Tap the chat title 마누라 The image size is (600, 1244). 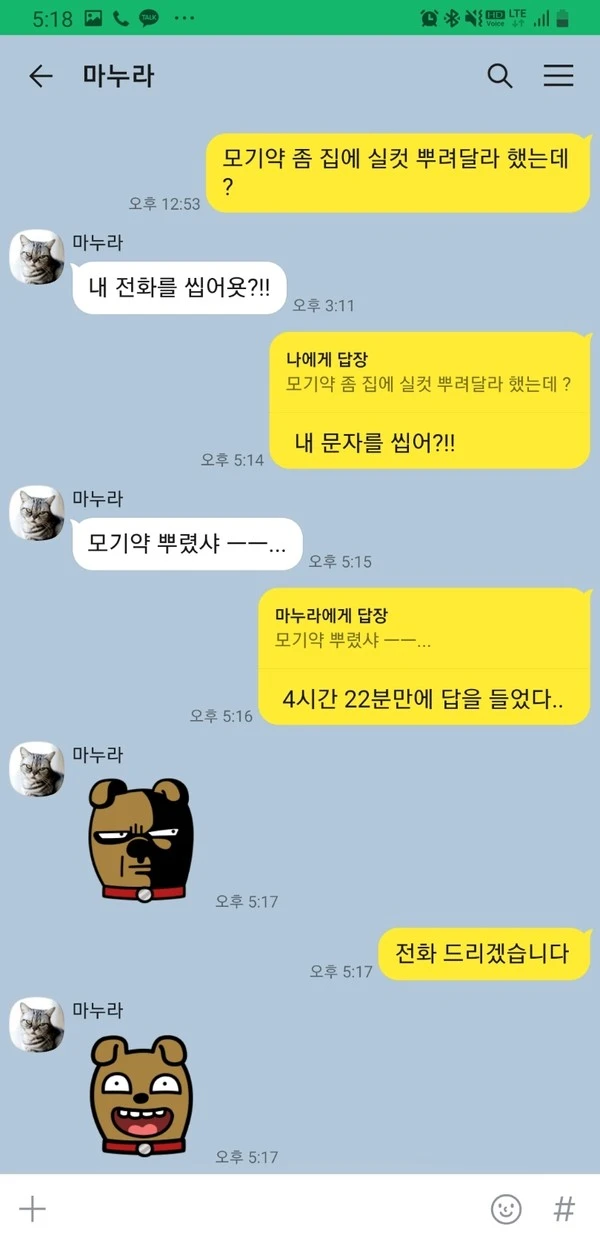tap(119, 76)
